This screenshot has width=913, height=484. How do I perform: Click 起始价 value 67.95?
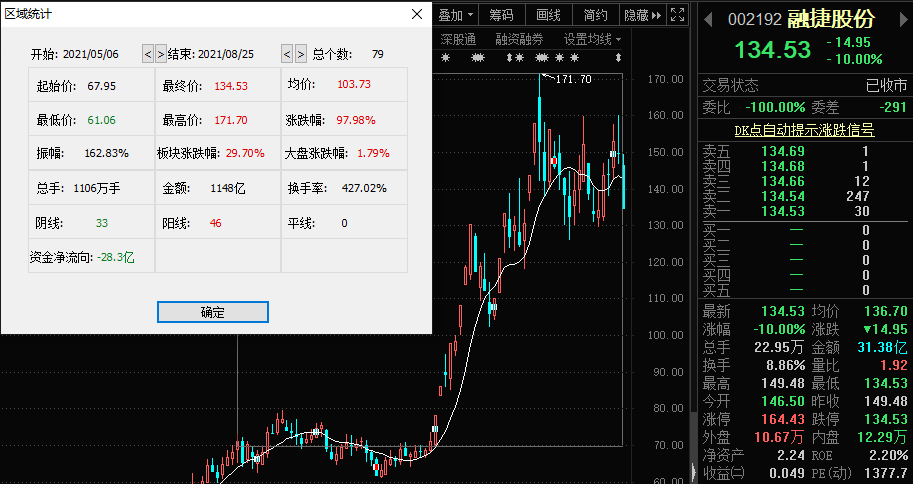[101, 86]
